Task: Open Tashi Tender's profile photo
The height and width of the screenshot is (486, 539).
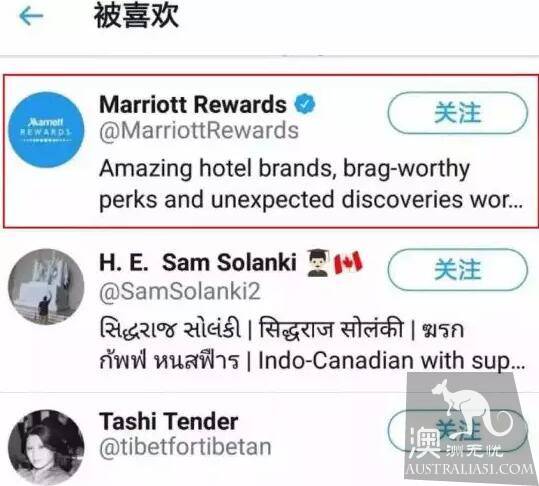Action: [x=46, y=447]
